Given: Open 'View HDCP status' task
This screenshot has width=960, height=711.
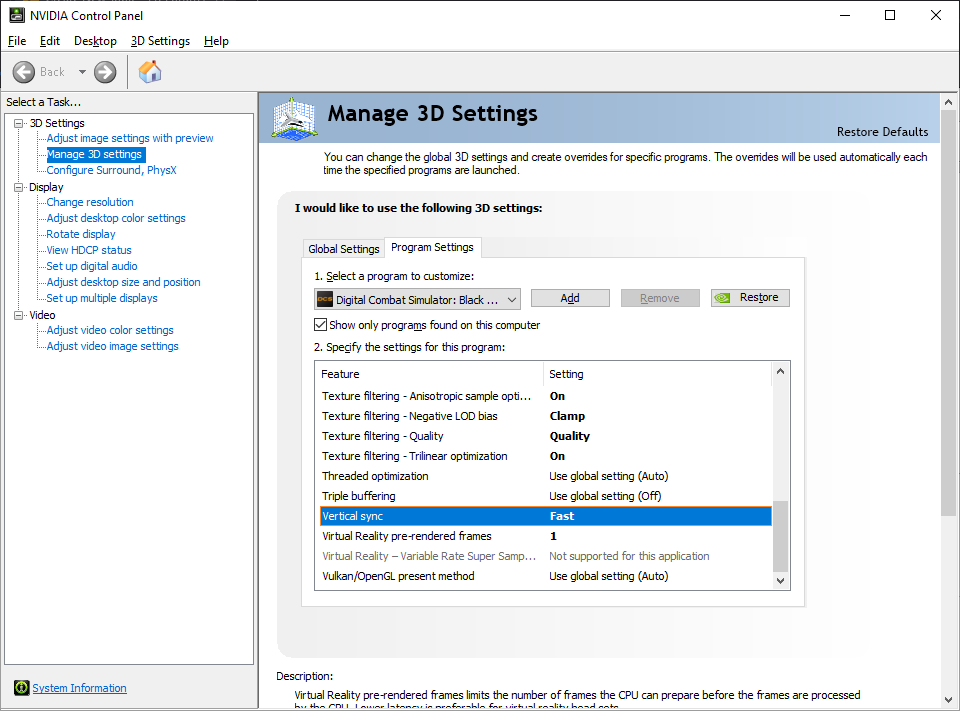Looking at the screenshot, I should click(x=89, y=250).
